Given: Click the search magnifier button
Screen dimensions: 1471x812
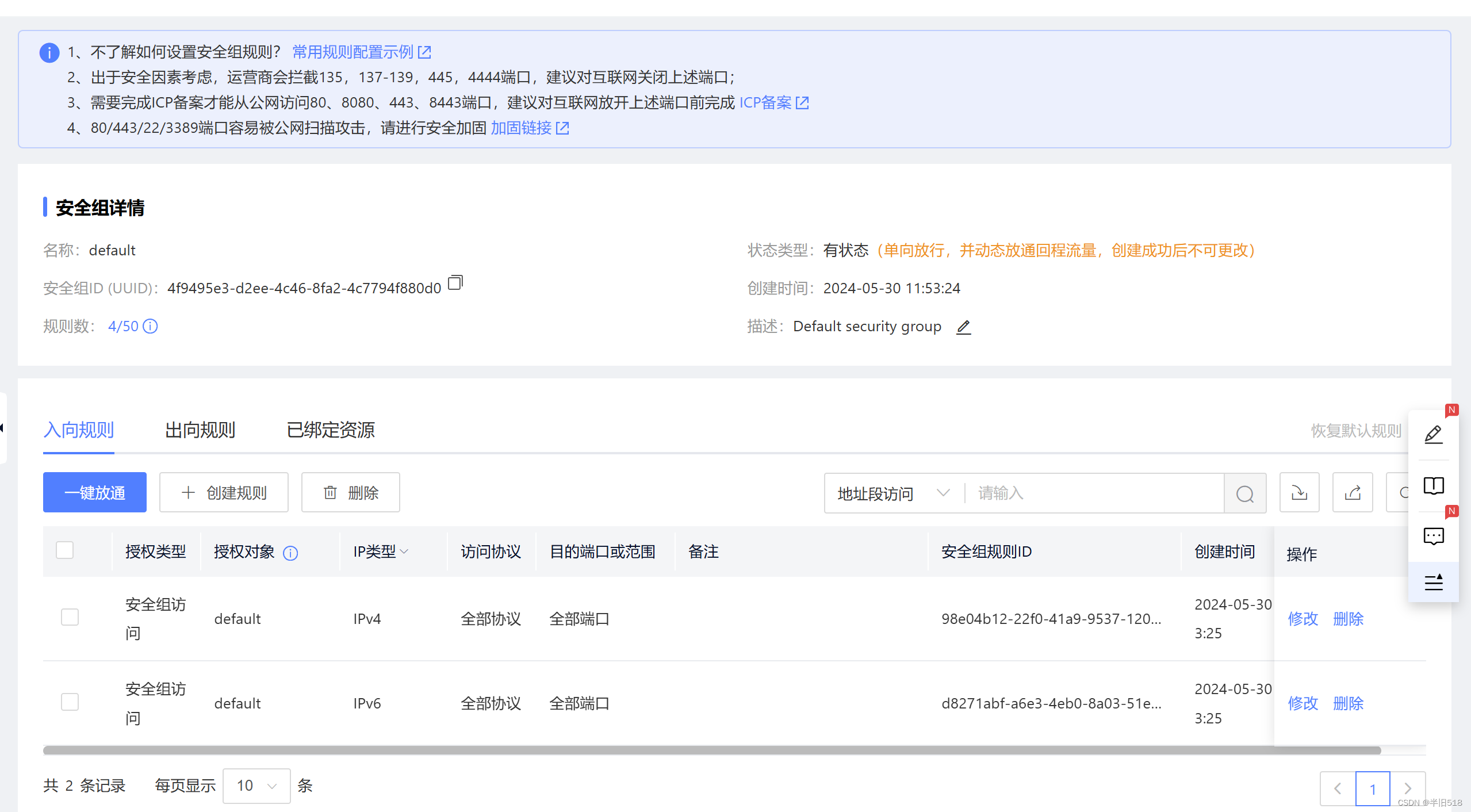Looking at the screenshot, I should [x=1244, y=493].
